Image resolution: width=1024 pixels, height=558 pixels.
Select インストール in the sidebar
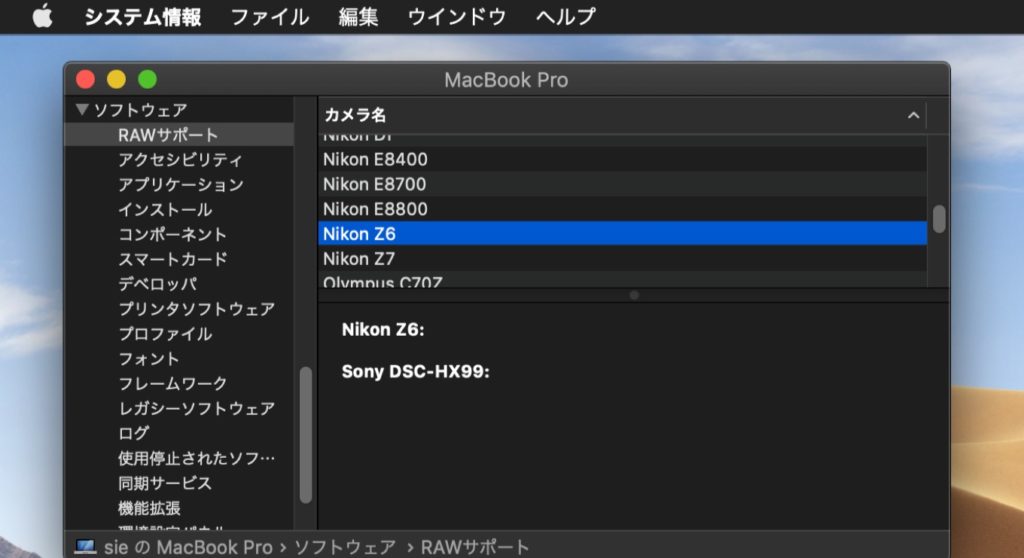[165, 209]
